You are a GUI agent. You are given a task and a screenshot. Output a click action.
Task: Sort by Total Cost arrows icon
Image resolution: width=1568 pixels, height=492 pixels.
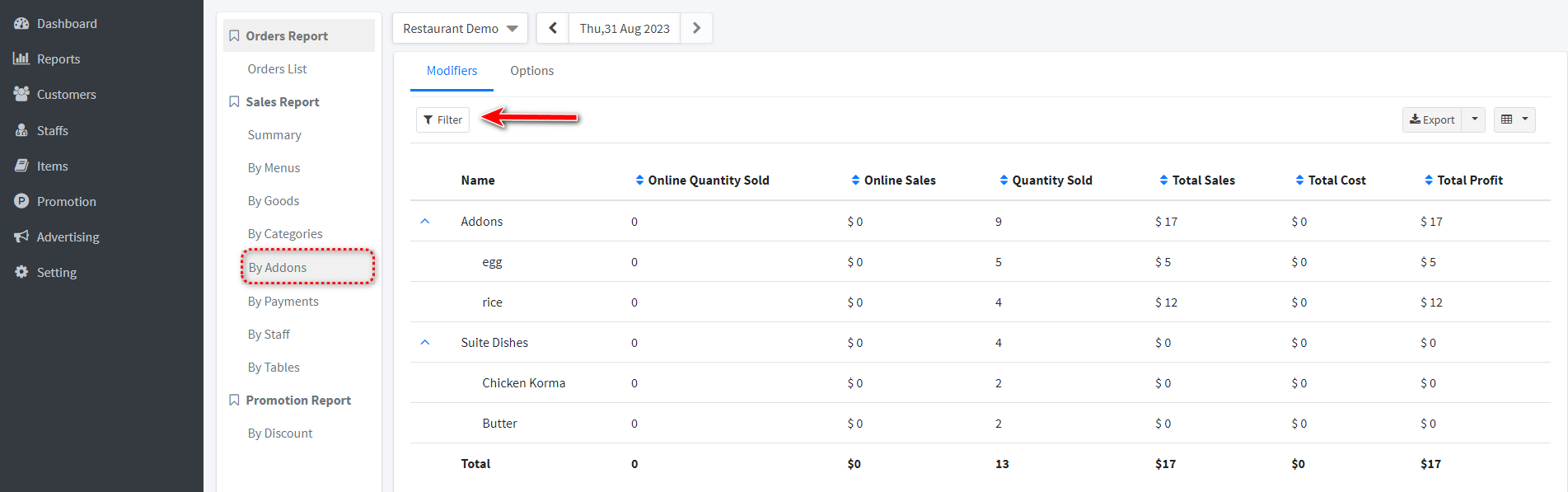[x=1299, y=180]
